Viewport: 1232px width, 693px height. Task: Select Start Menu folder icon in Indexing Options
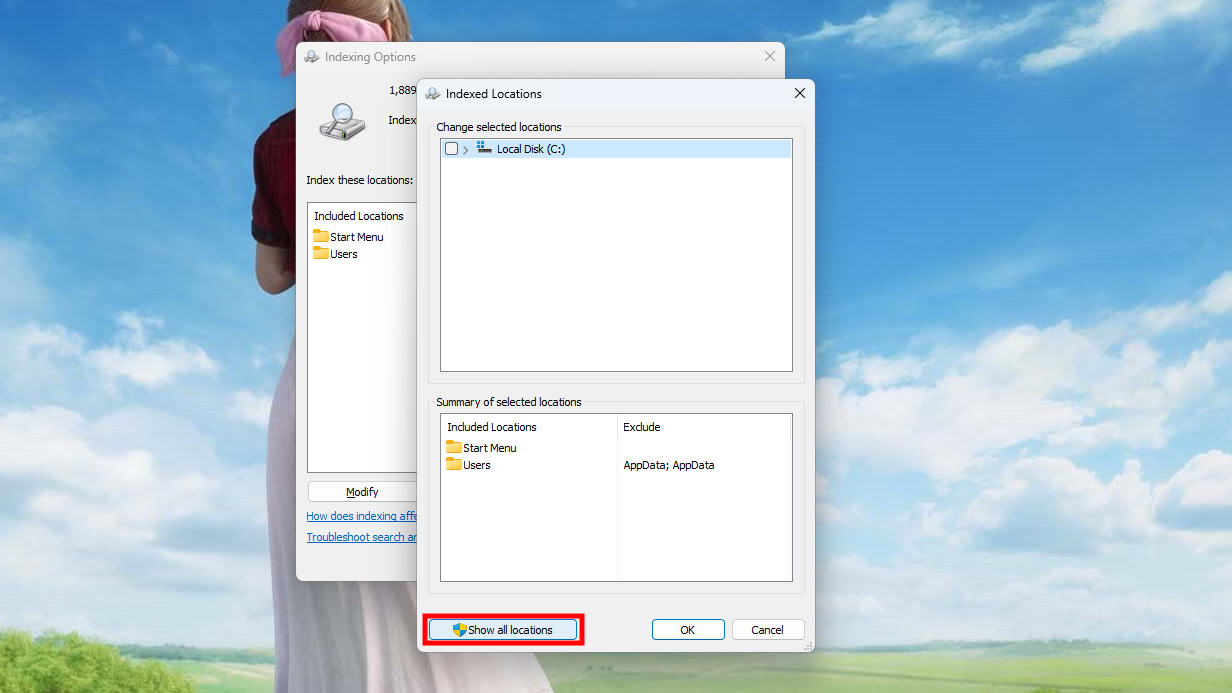[321, 236]
